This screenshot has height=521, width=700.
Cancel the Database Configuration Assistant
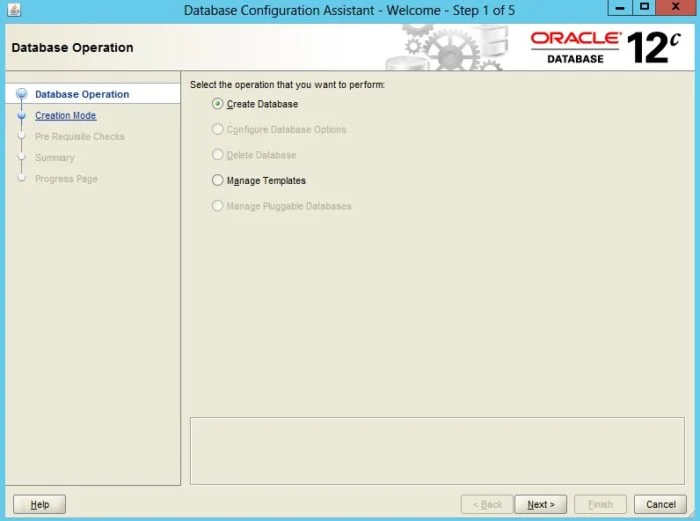pyautogui.click(x=660, y=504)
